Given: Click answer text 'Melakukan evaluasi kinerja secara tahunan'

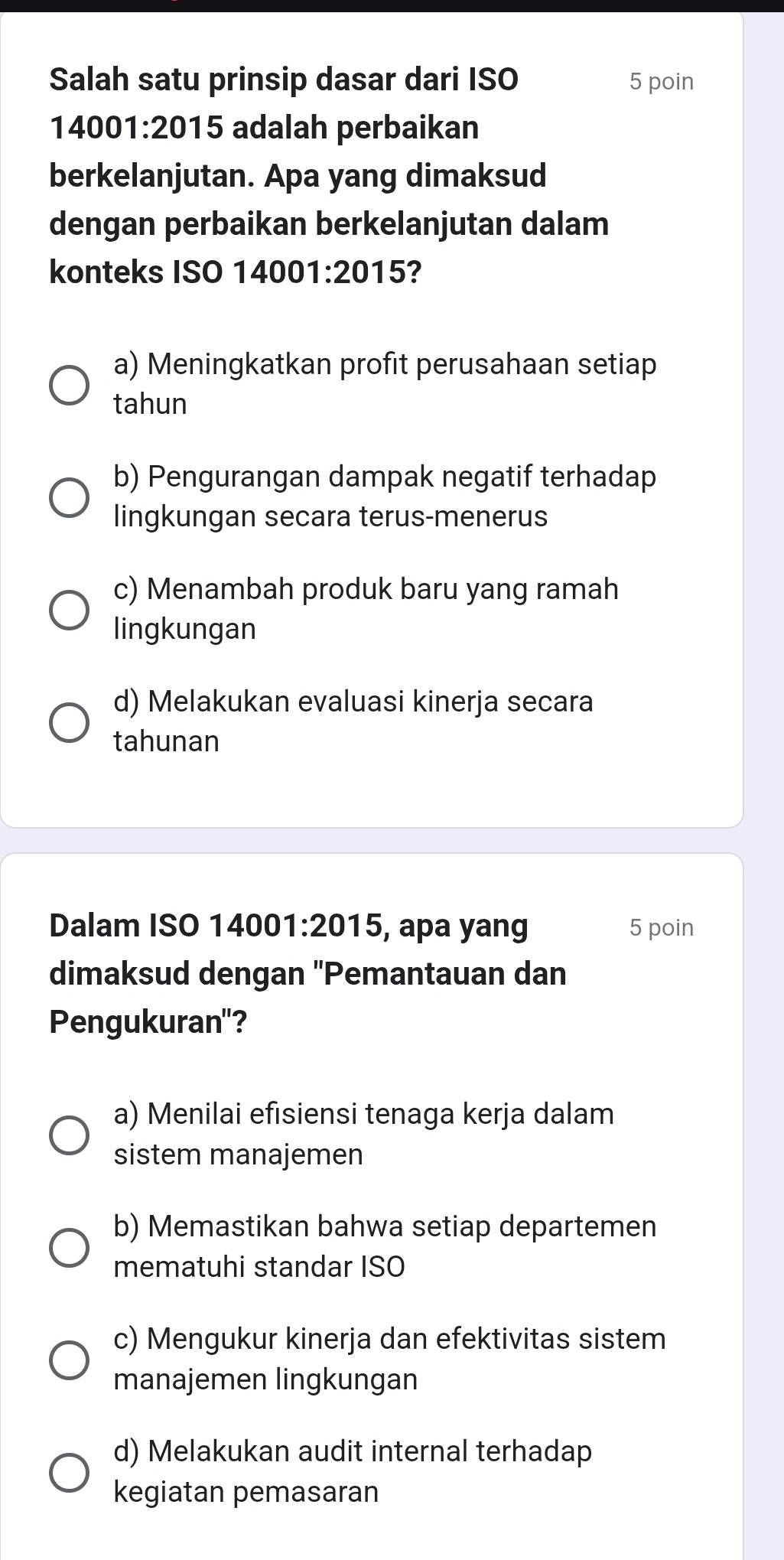Looking at the screenshot, I should coord(353,721).
